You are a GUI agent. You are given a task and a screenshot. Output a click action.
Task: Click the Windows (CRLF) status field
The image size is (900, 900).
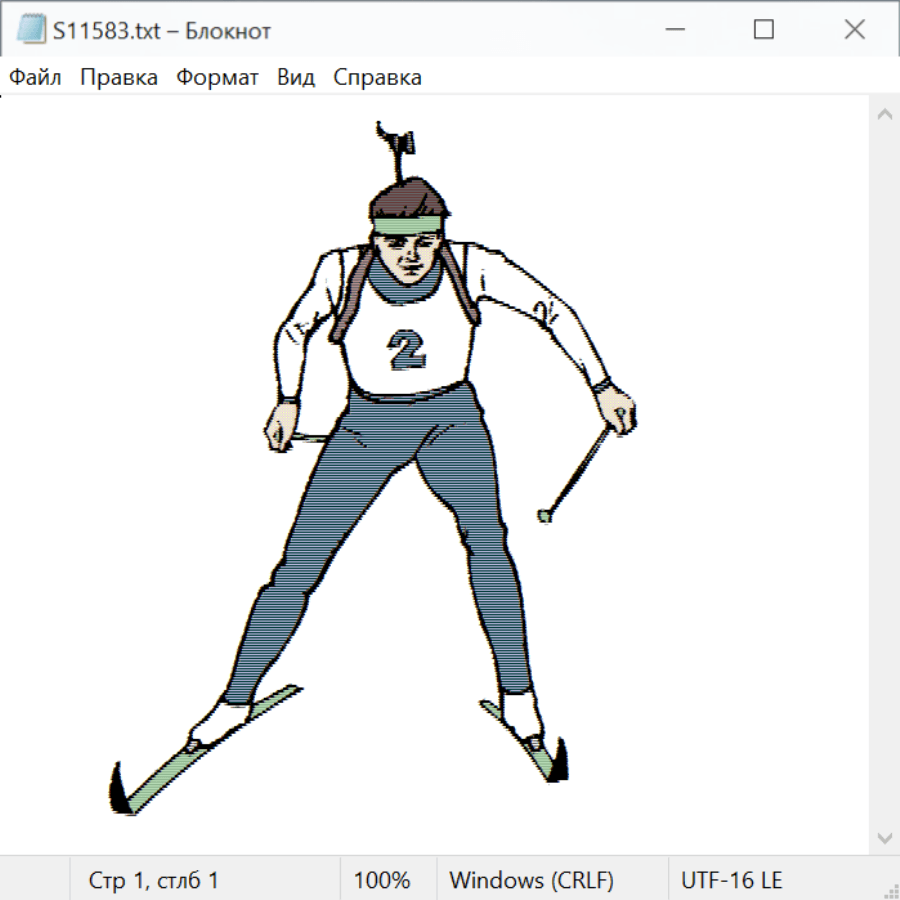[x=531, y=881]
